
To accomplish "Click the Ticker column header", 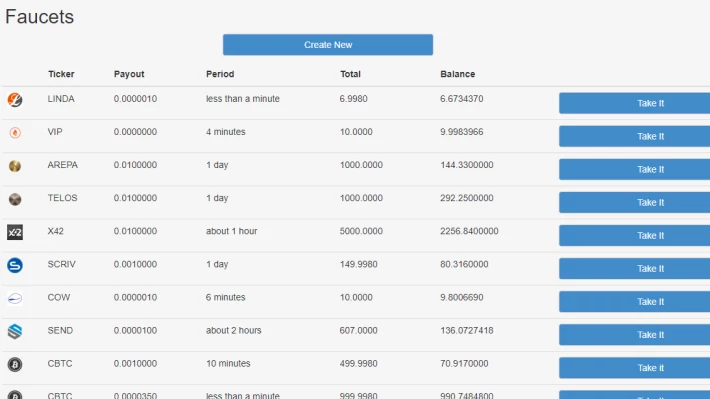I will (x=61, y=74).
